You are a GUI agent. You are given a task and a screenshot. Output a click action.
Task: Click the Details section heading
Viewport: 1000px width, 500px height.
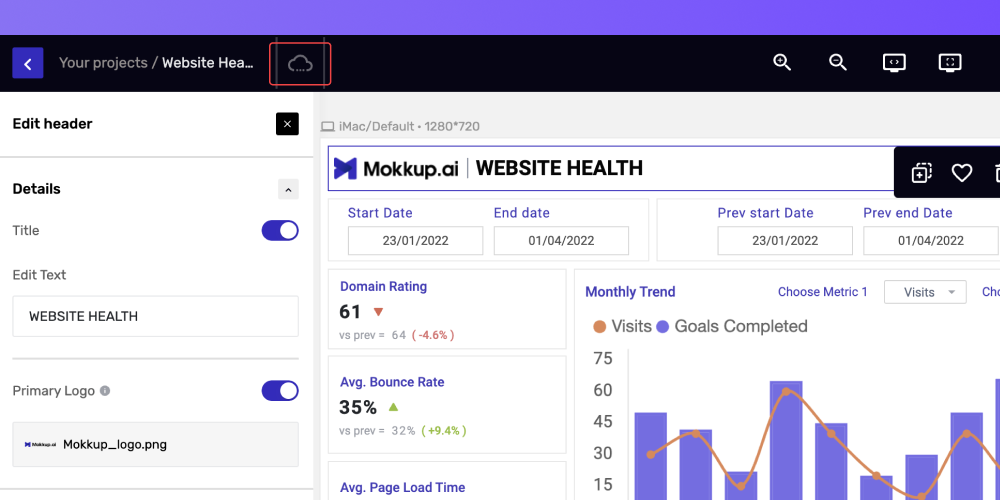click(x=36, y=189)
